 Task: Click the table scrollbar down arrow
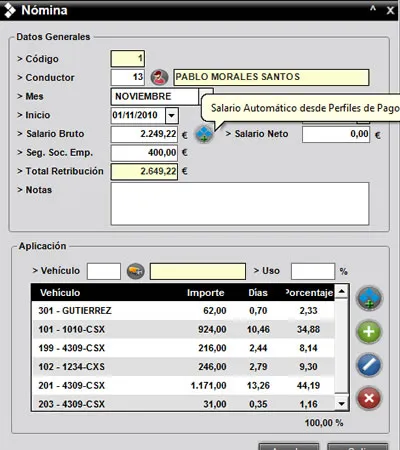click(x=341, y=404)
